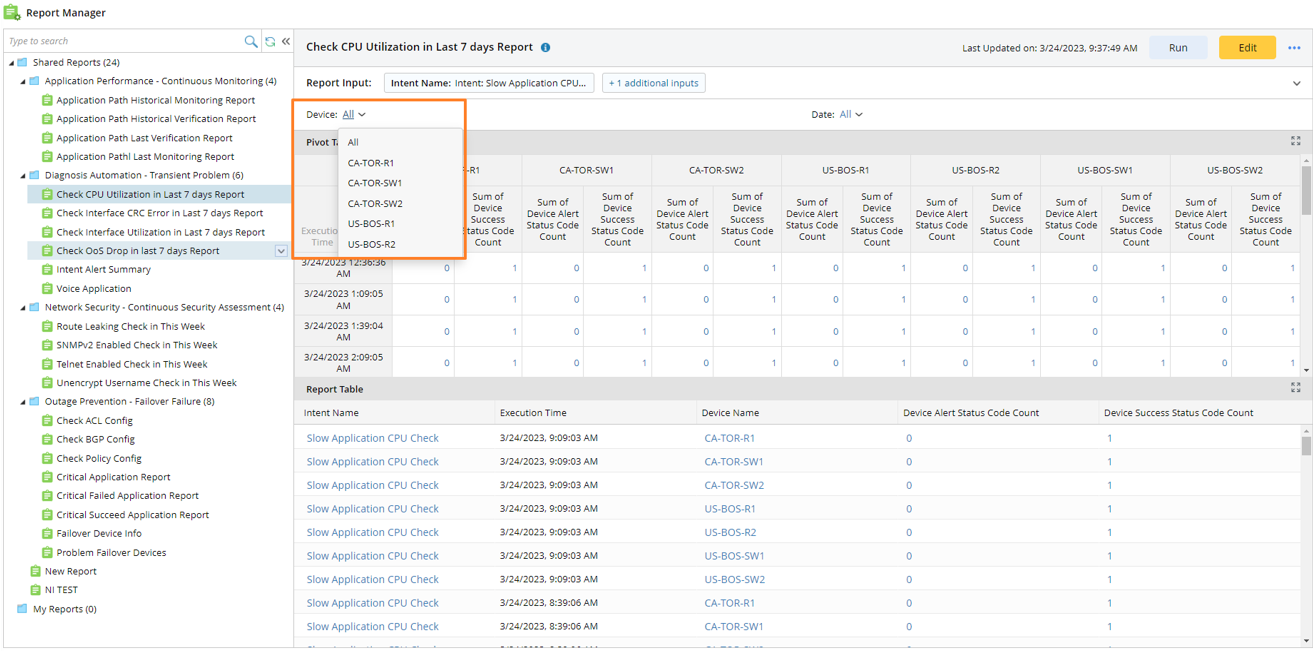Choose US-BOS-R2 in the Device list

(371, 244)
